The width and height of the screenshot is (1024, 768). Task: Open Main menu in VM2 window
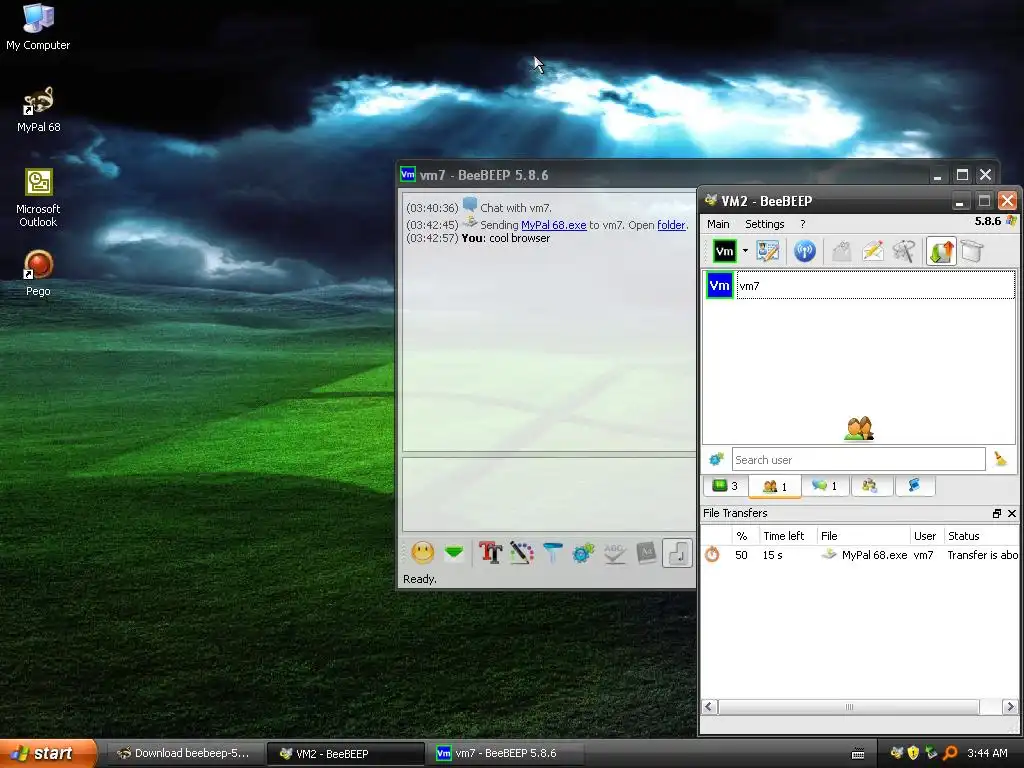tap(718, 224)
